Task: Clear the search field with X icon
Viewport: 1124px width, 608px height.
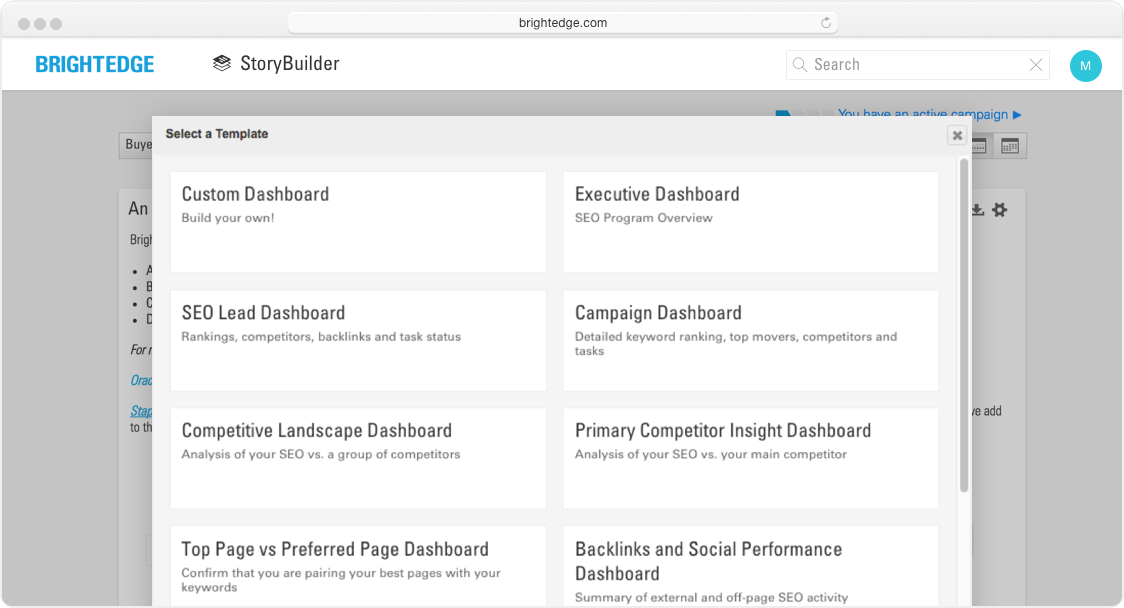Action: pyautogui.click(x=1036, y=65)
